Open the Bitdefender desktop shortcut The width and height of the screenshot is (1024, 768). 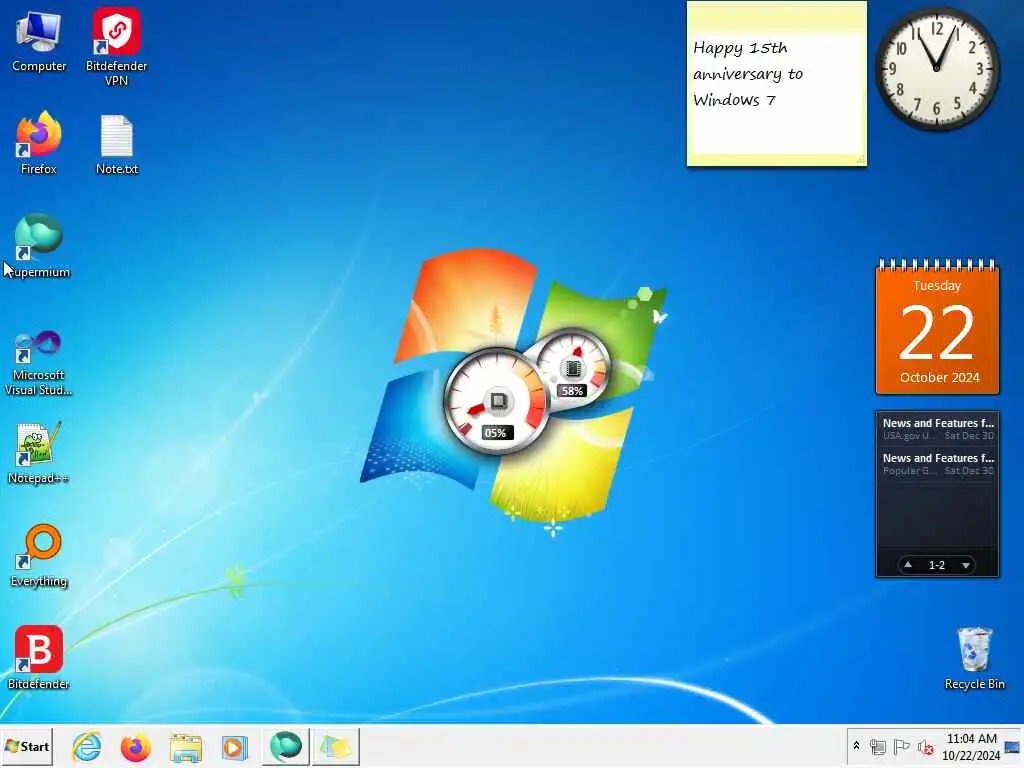pyautogui.click(x=39, y=658)
